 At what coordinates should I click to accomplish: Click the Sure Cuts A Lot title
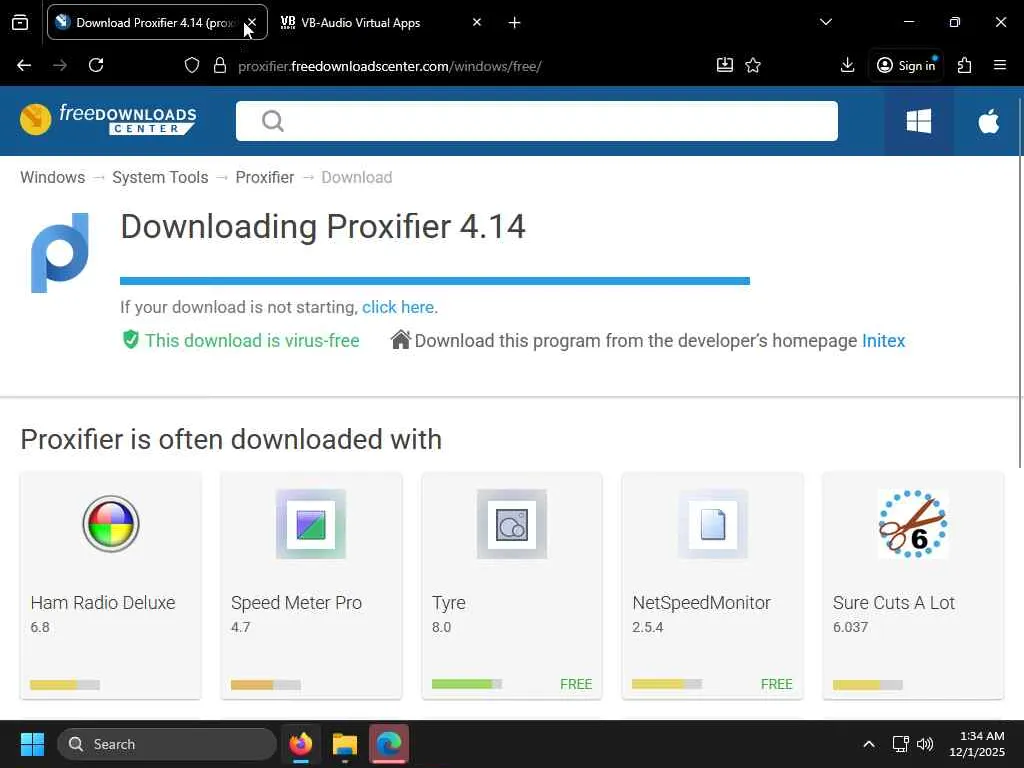coord(894,603)
